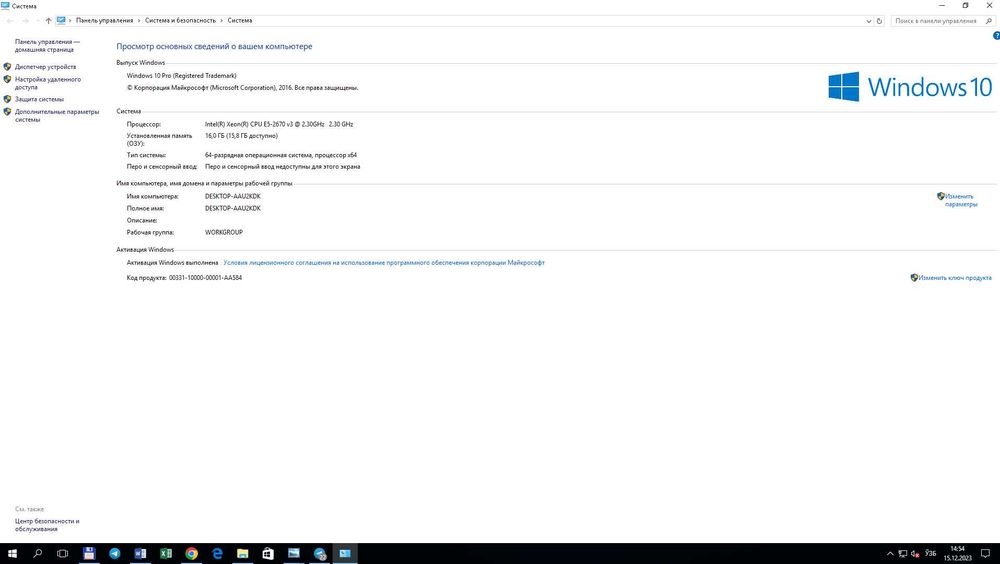Click product code 00331-10000-00001-AA584

point(205,278)
